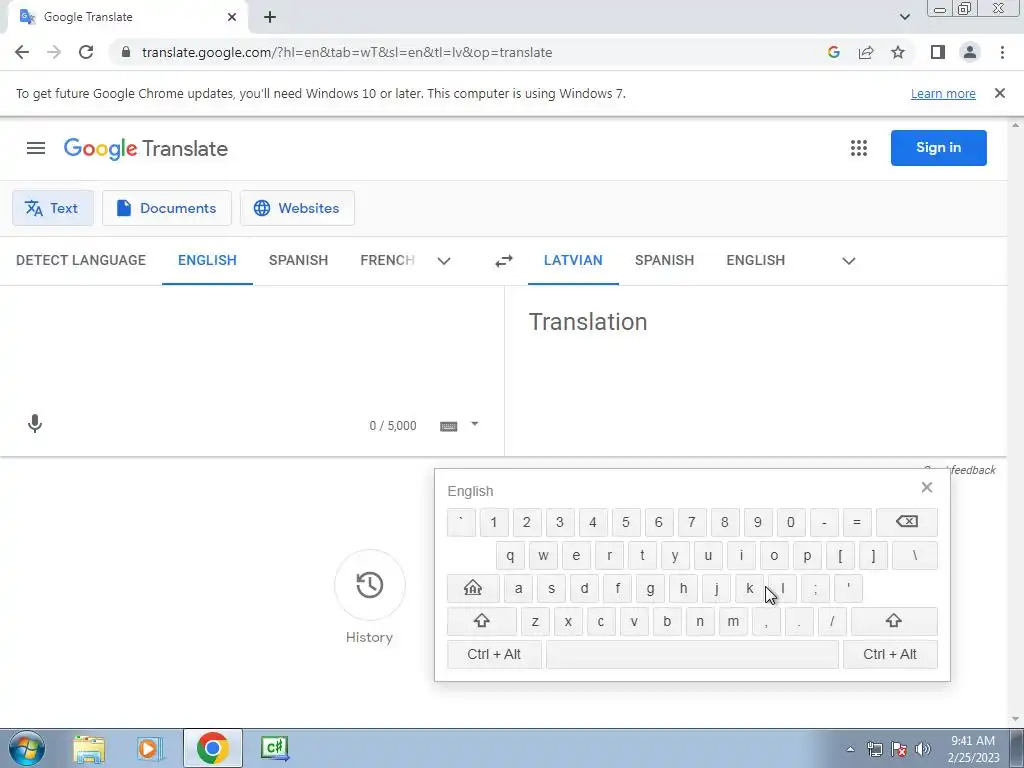Select English as source language
The height and width of the screenshot is (768, 1024).
(207, 261)
